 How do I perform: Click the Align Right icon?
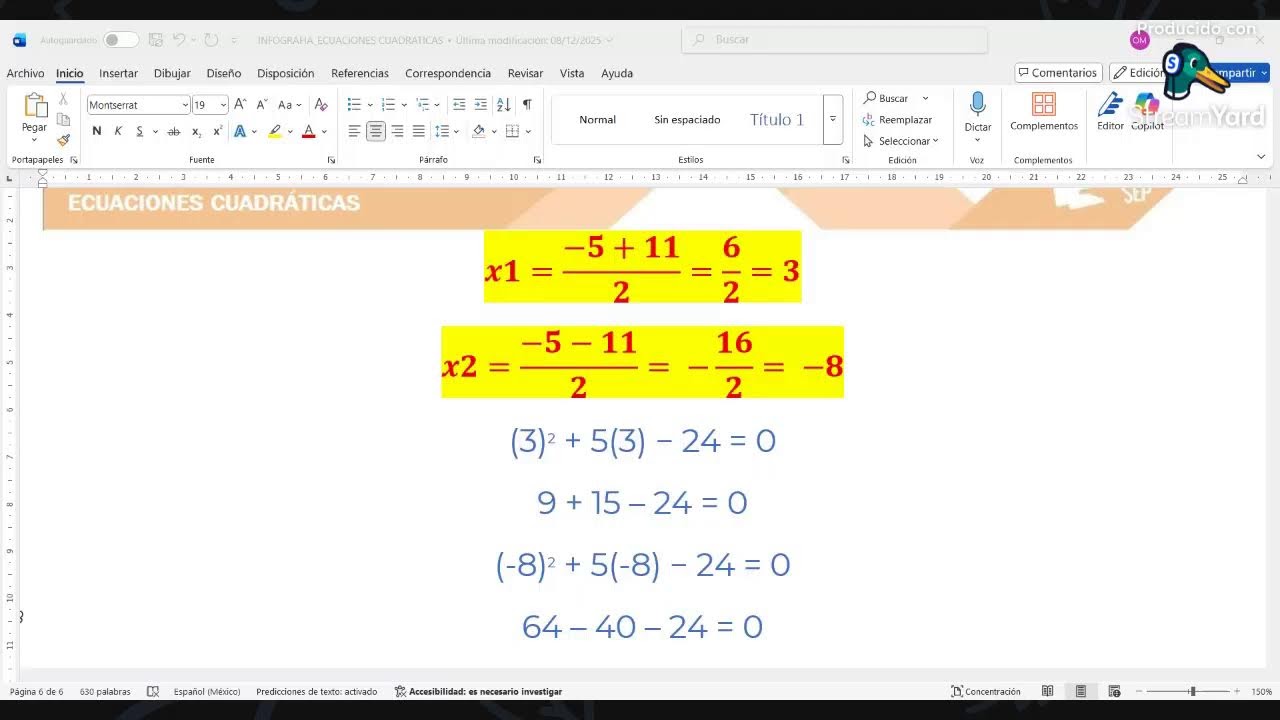point(397,131)
